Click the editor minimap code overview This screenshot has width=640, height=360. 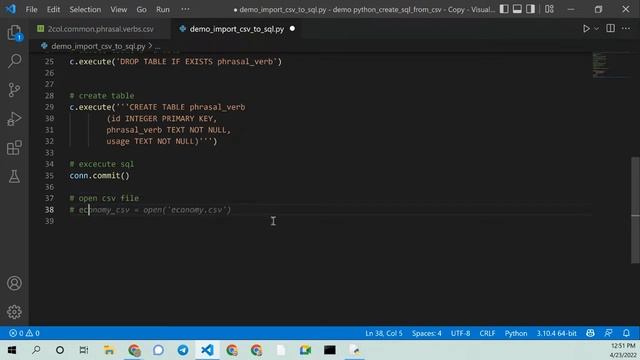(610, 65)
